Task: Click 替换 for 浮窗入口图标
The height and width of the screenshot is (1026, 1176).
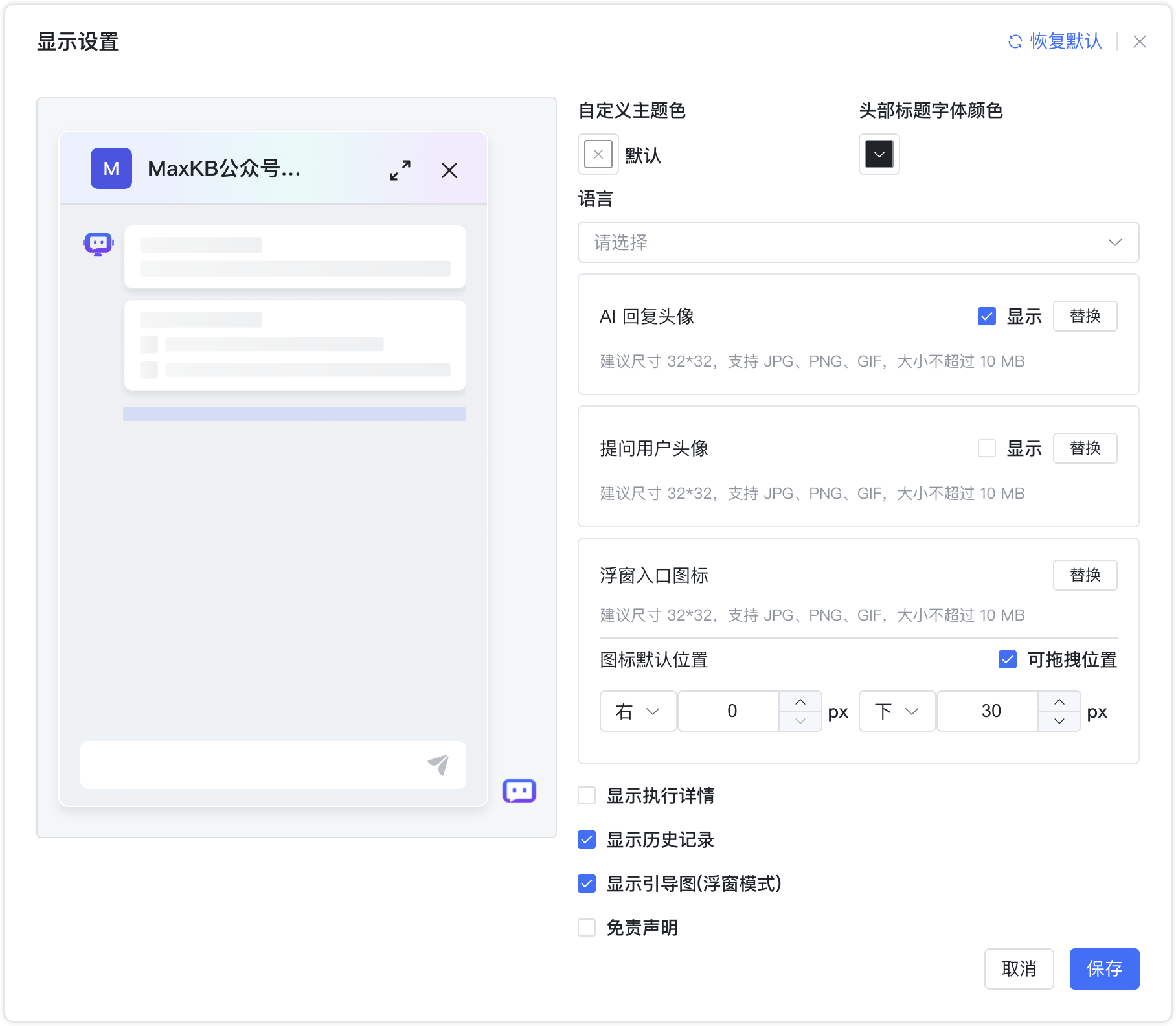Action: pyautogui.click(x=1085, y=575)
